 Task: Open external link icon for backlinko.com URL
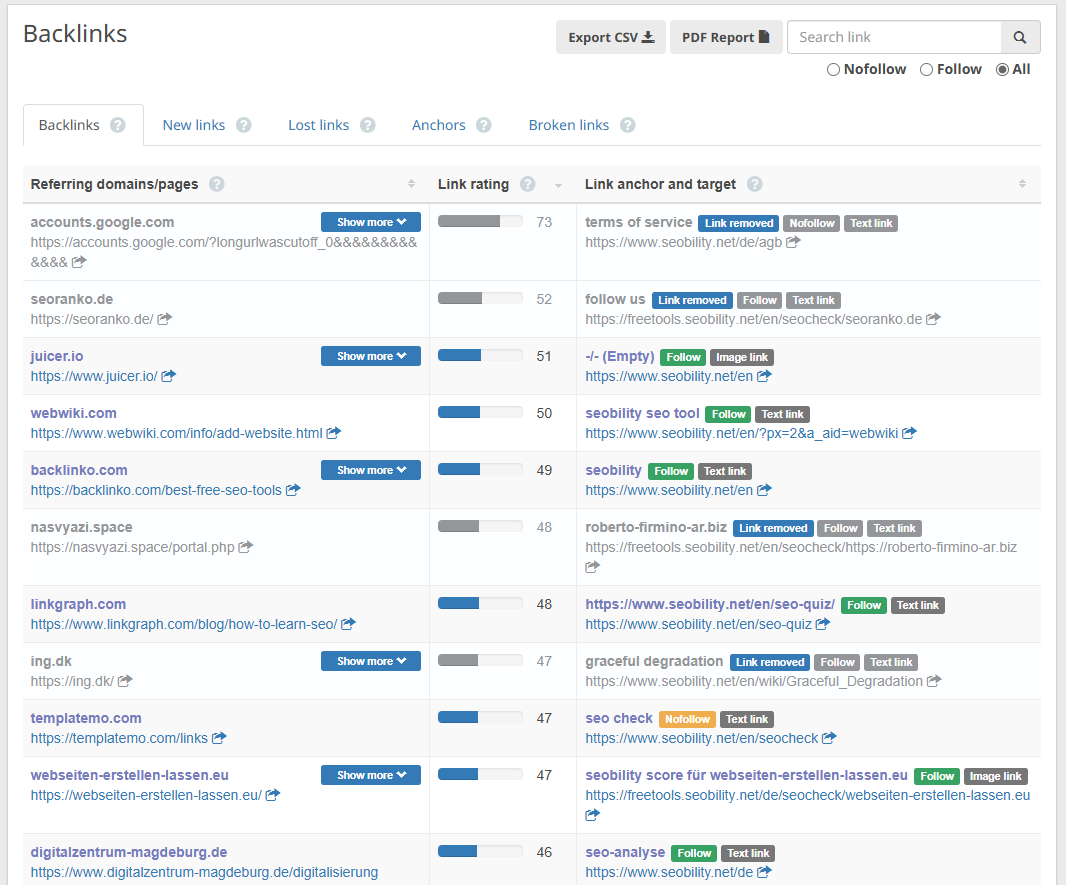coord(293,490)
